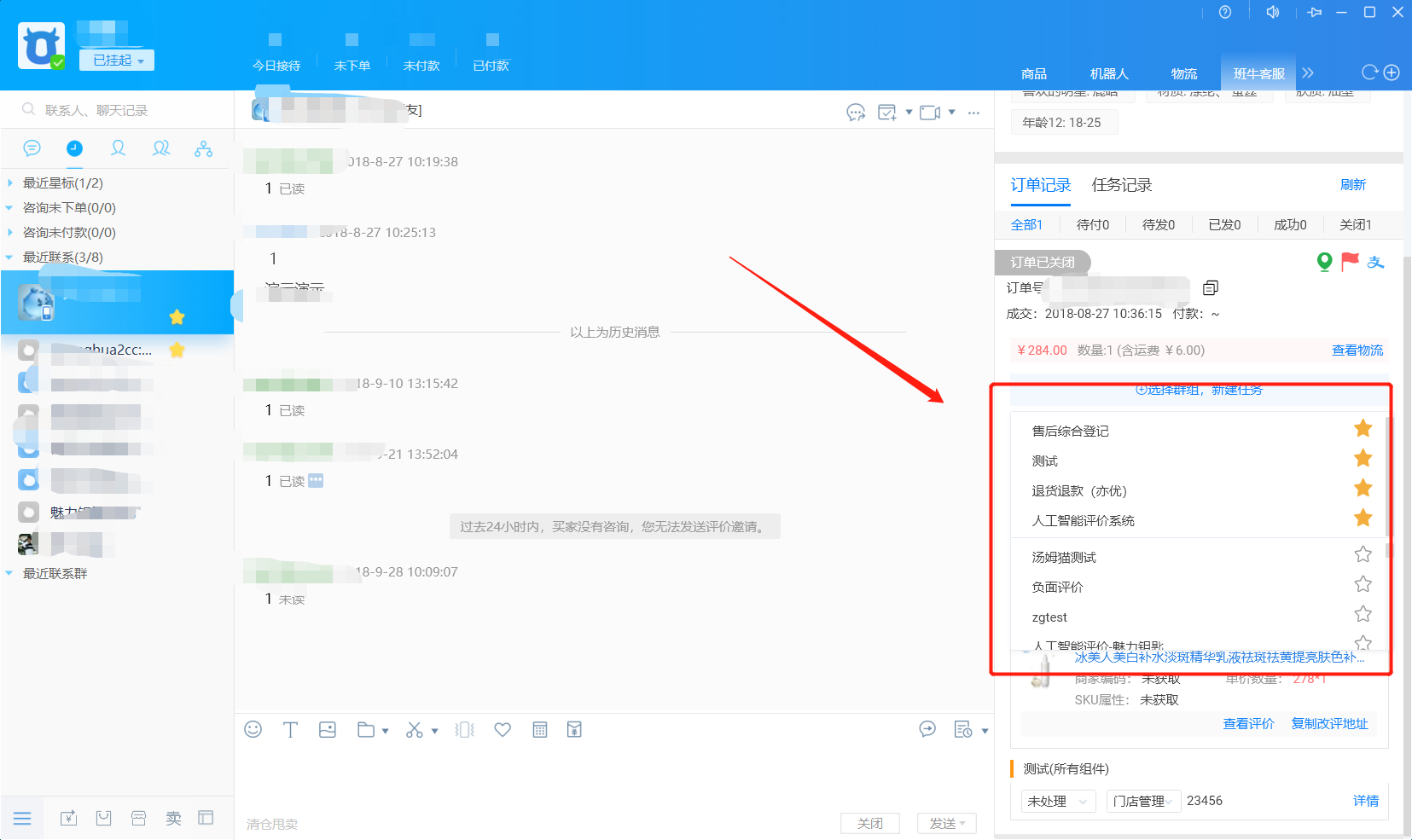Click the 刷新 refresh link

pyautogui.click(x=1352, y=185)
